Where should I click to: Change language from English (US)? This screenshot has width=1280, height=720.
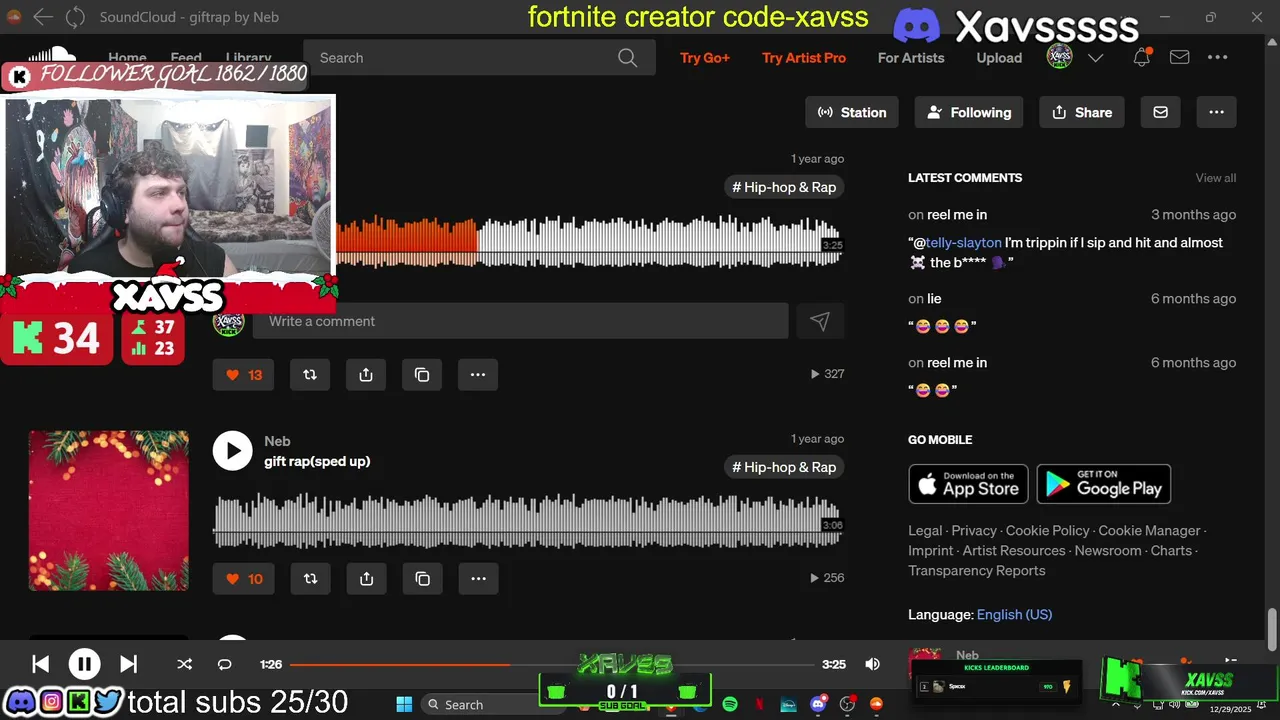[x=1014, y=614]
